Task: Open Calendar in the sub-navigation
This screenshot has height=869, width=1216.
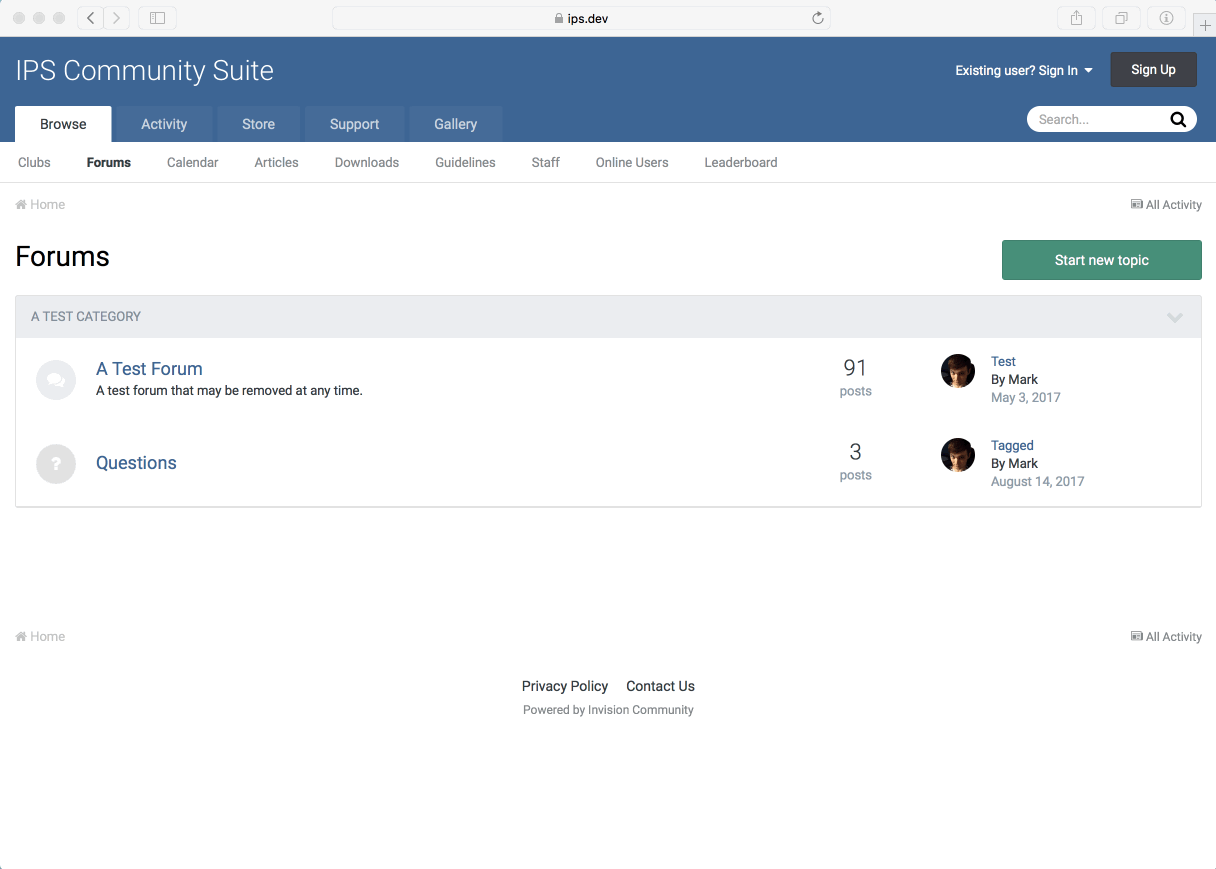Action: pyautogui.click(x=192, y=162)
